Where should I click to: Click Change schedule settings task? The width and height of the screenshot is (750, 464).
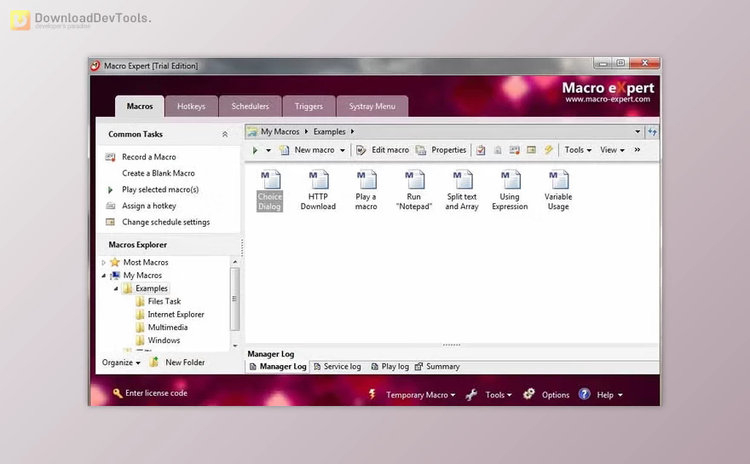click(165, 222)
